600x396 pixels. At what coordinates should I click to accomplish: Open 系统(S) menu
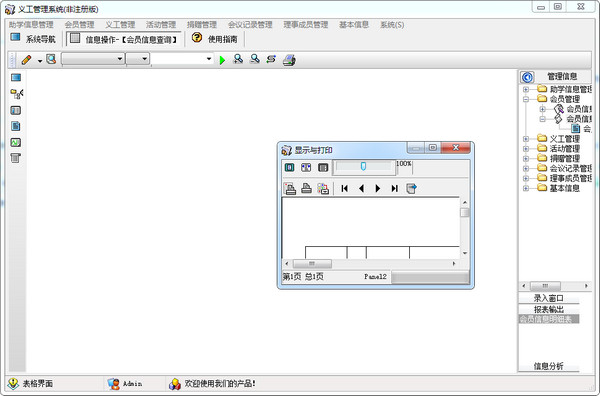392,25
